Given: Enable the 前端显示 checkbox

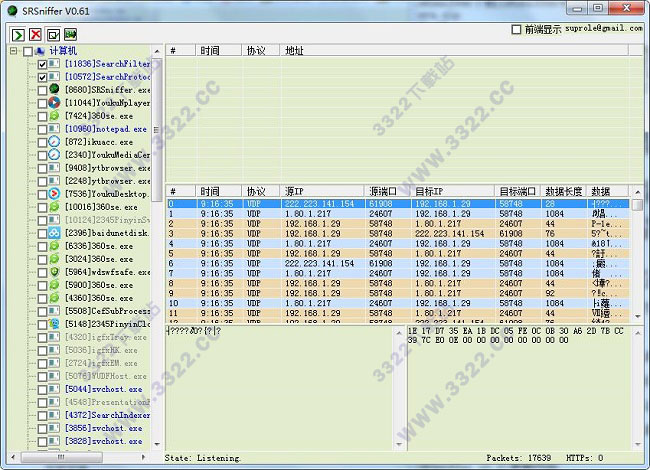Looking at the screenshot, I should click(x=516, y=29).
